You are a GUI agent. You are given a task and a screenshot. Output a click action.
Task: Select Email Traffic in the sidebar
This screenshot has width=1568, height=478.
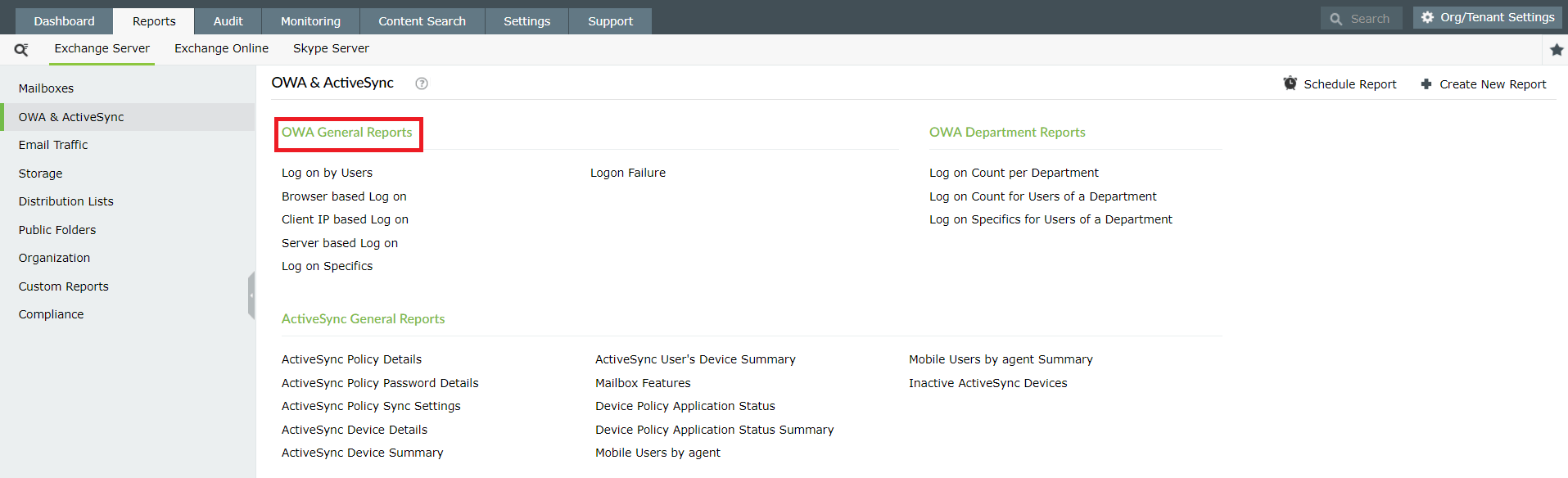(53, 145)
